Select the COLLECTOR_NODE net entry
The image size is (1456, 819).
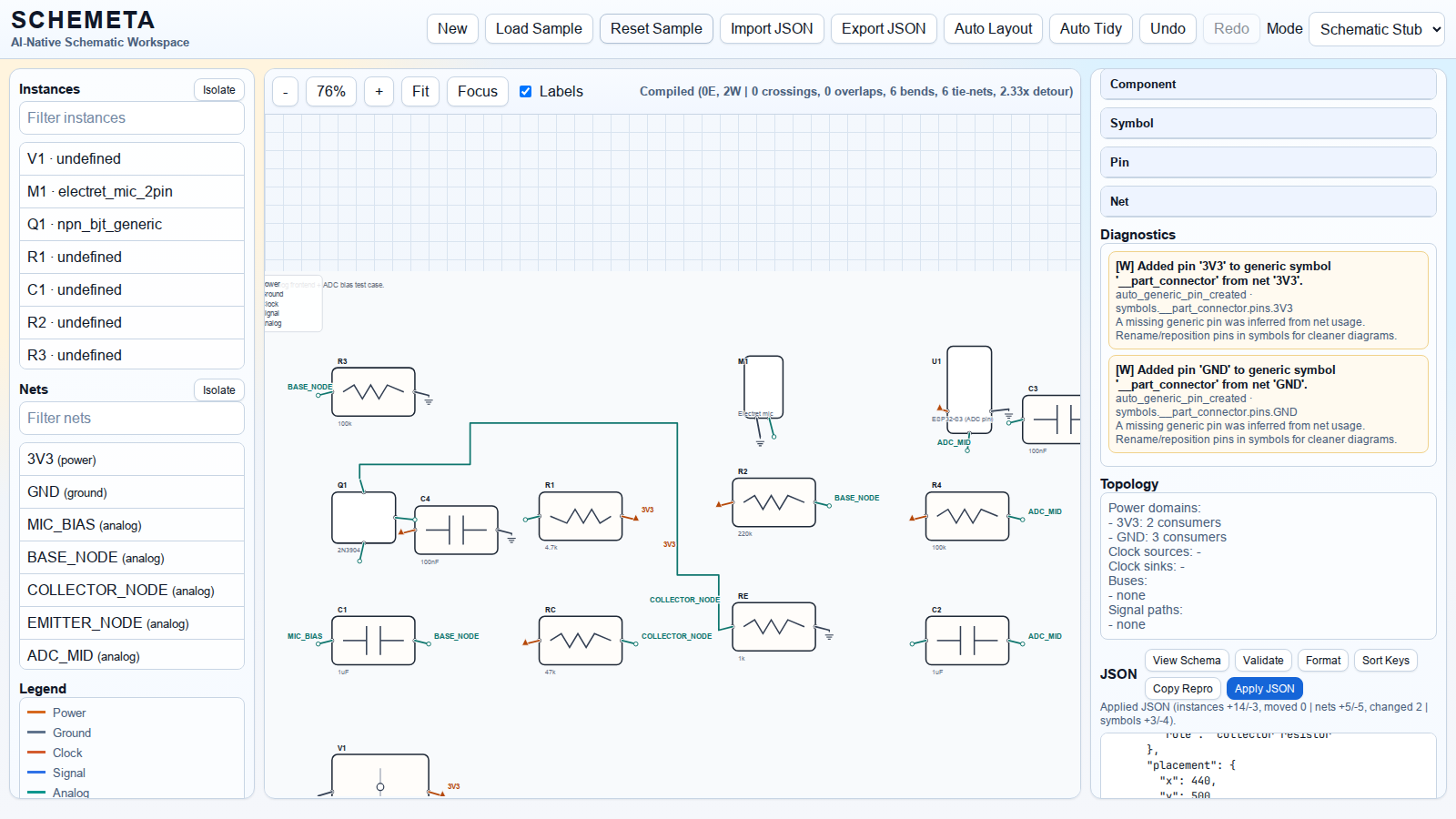tap(132, 591)
